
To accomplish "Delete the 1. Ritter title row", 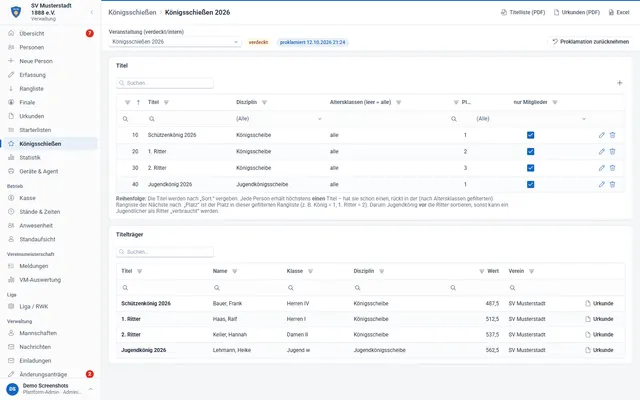I will [x=612, y=151].
